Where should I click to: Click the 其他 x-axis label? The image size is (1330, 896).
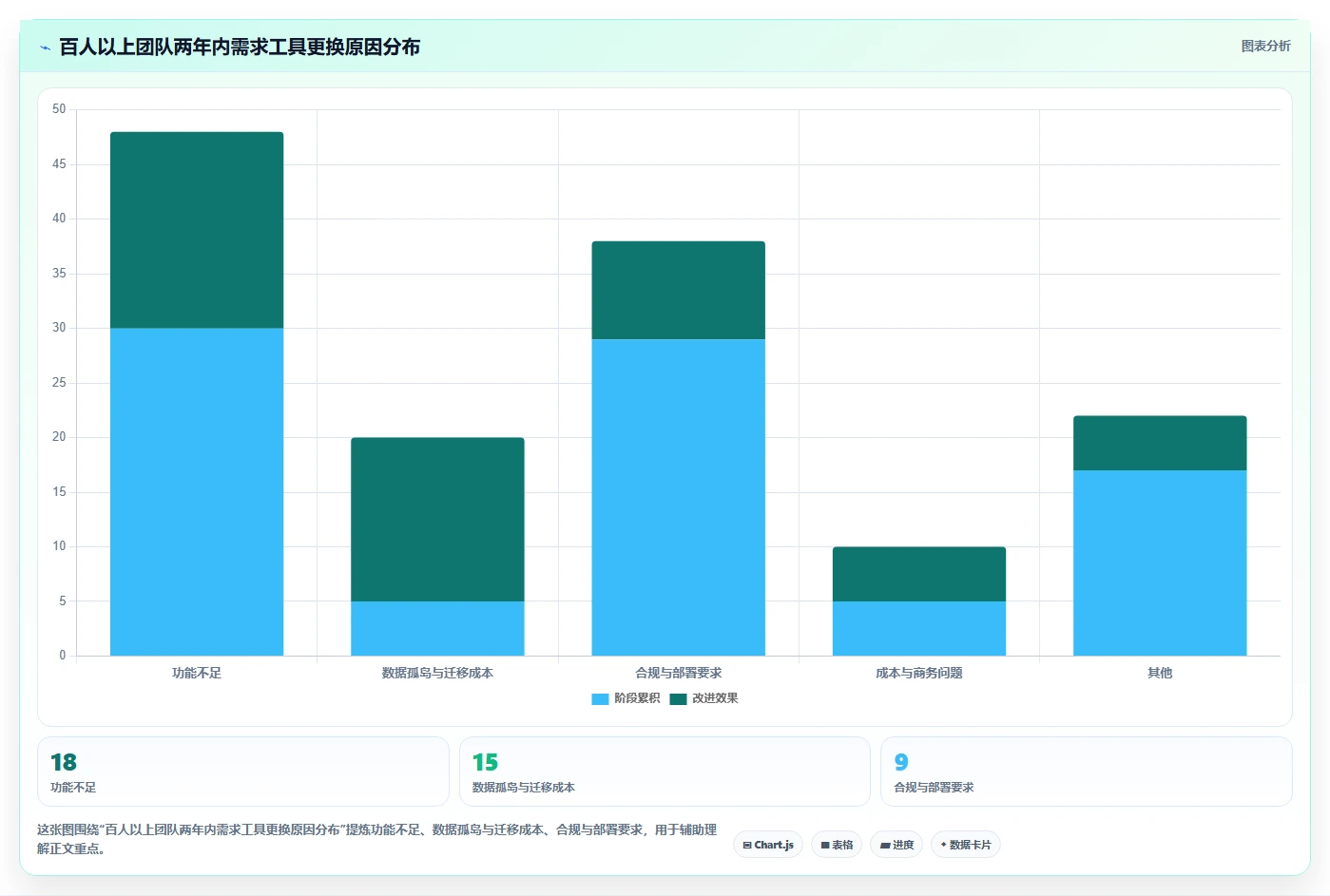coord(1160,673)
